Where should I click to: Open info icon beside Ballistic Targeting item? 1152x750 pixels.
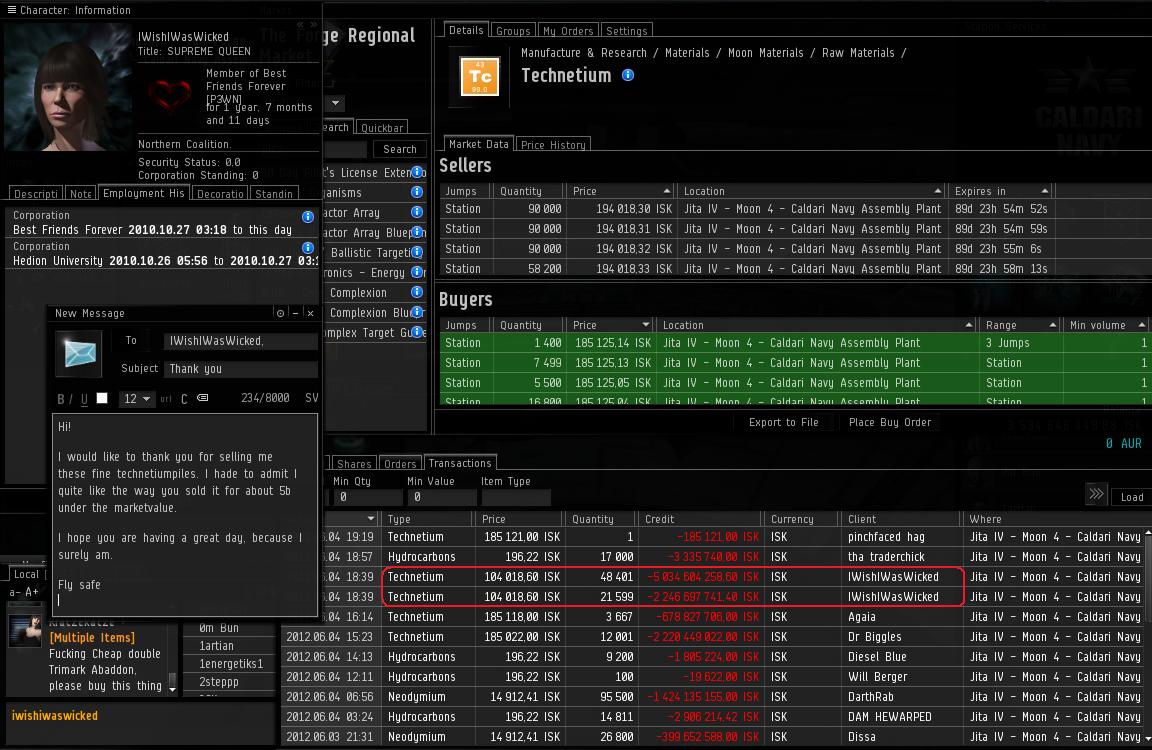click(417, 252)
